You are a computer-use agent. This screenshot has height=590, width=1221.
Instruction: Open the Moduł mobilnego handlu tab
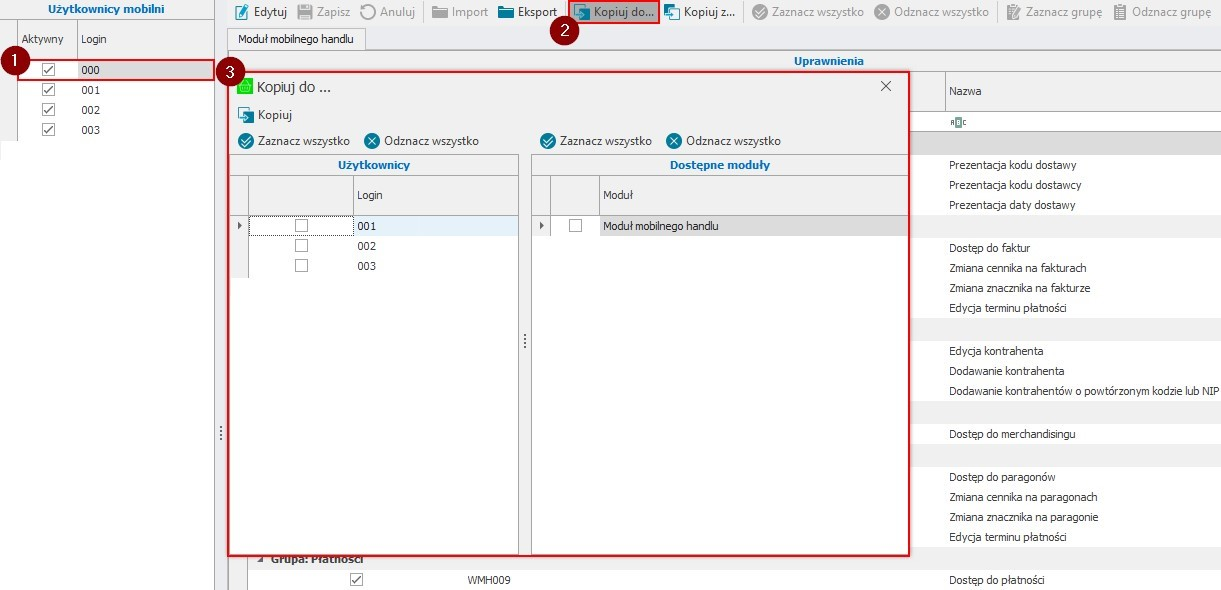[x=297, y=39]
